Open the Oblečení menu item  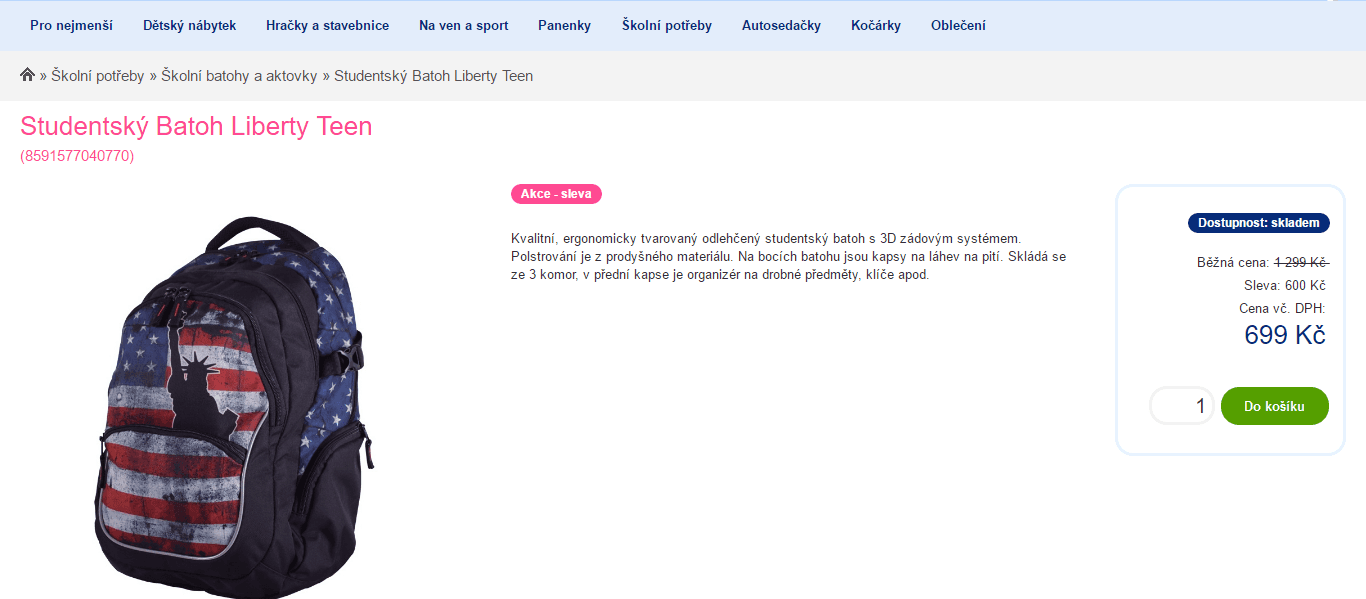[957, 25]
